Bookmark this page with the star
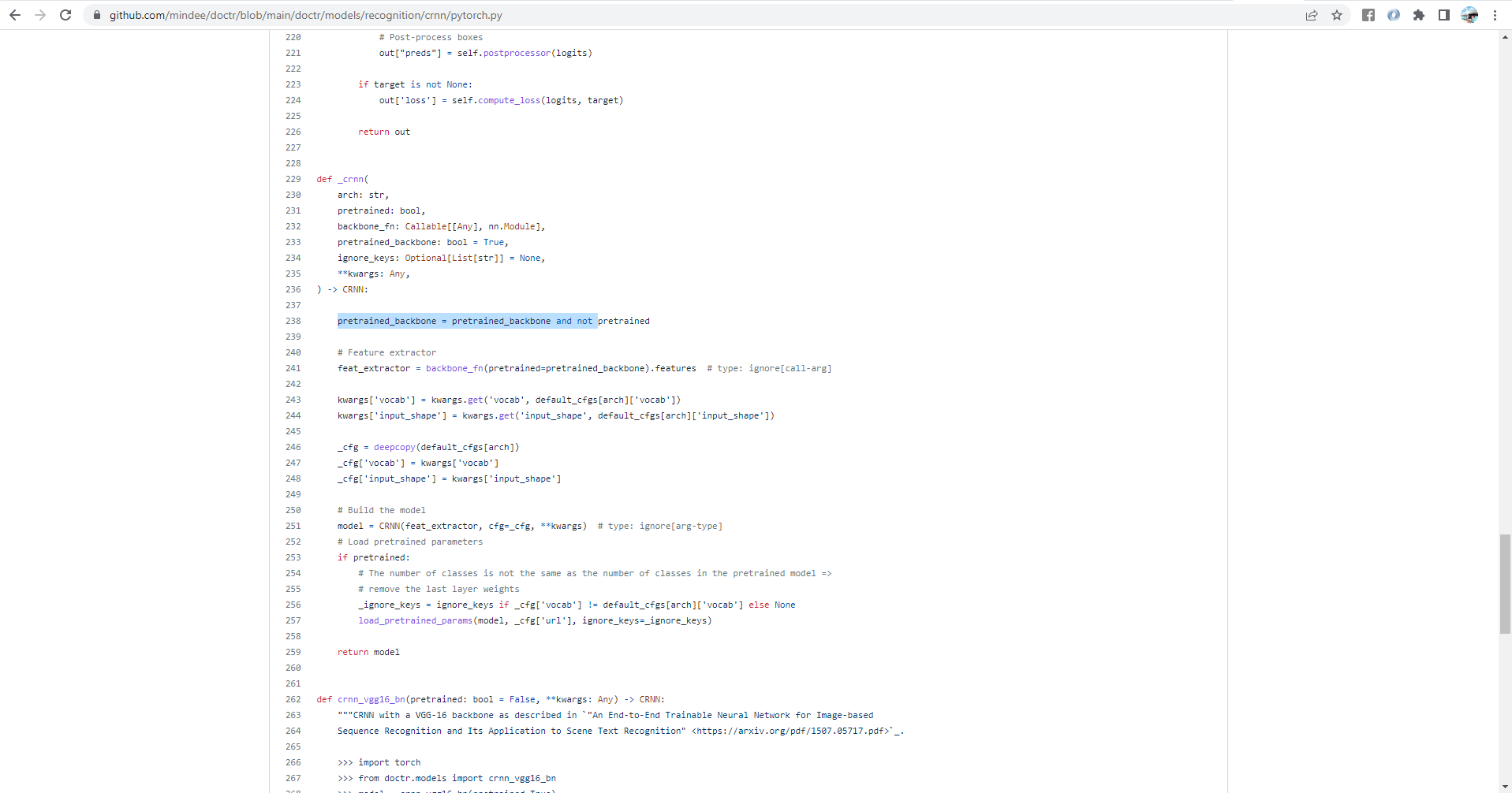 (1337, 14)
